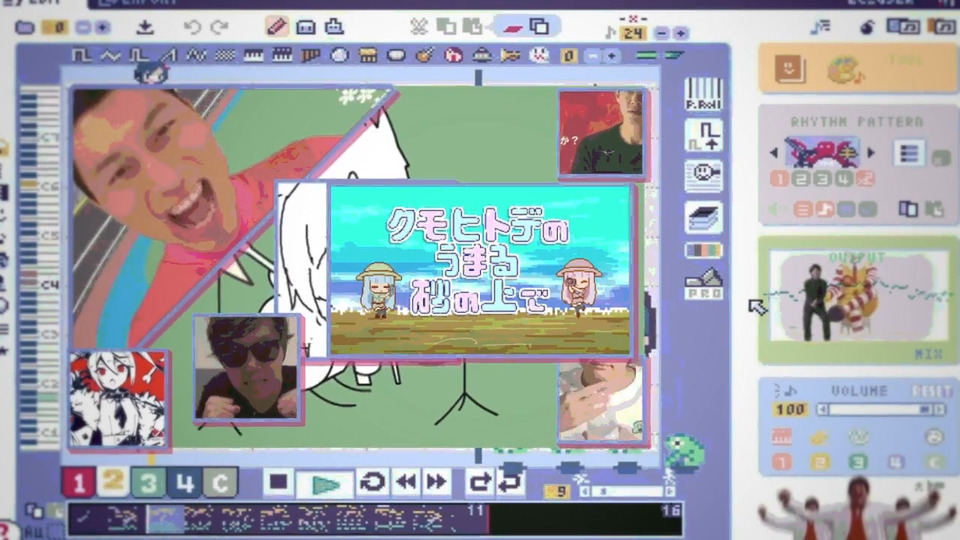
Task: Select the stamp tool
Action: point(334,26)
